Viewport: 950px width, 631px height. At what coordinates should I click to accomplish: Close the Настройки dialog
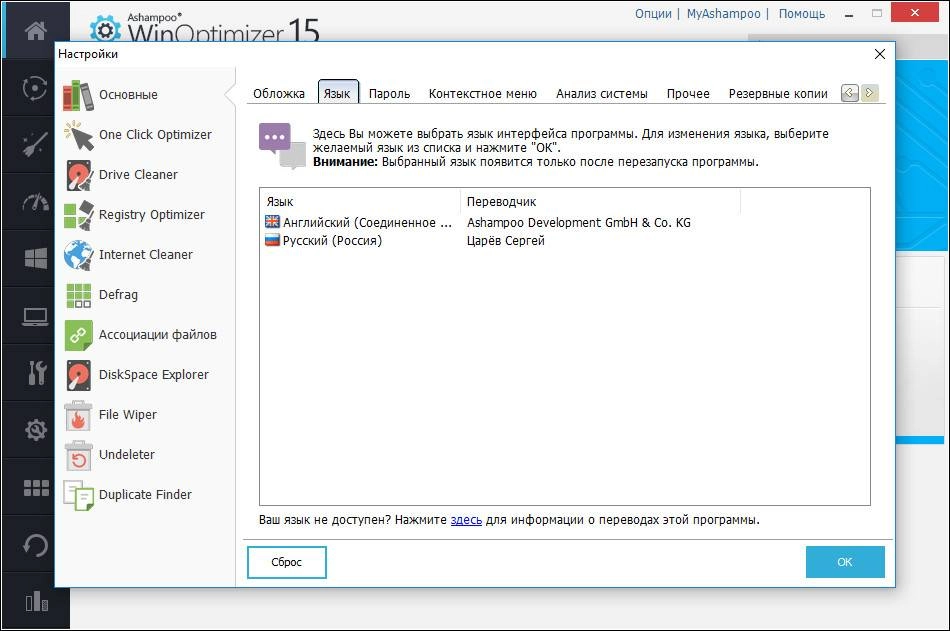tap(880, 54)
